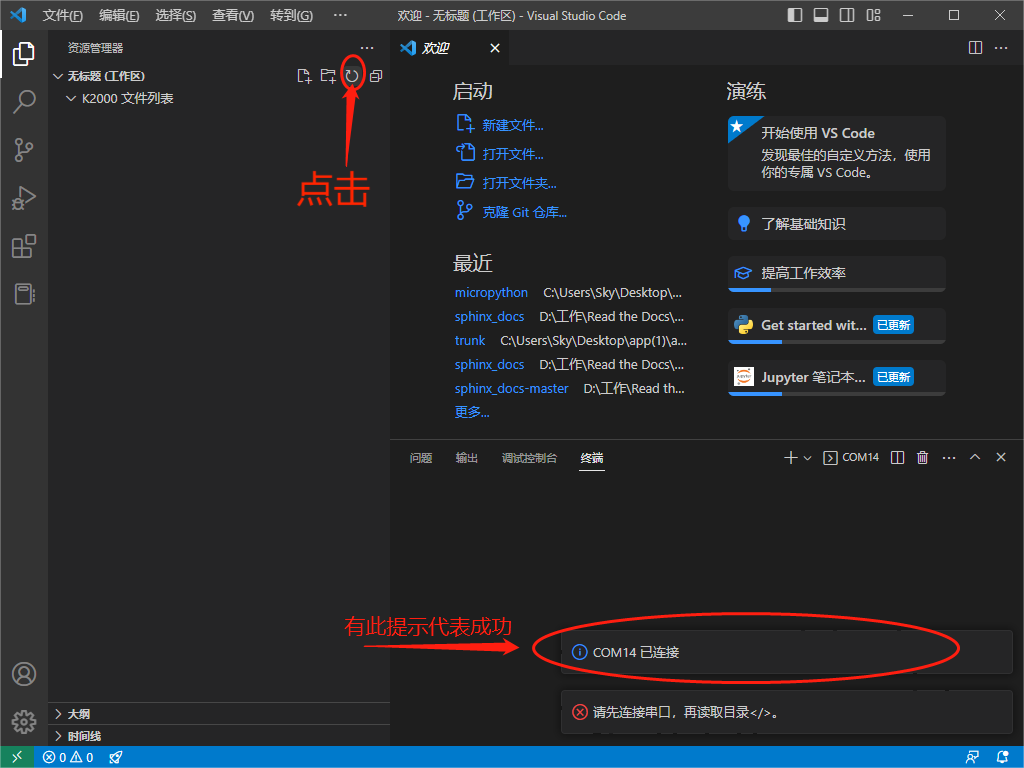This screenshot has width=1024, height=768.
Task: Open notifications bell in status bar
Action: [x=1003, y=758]
